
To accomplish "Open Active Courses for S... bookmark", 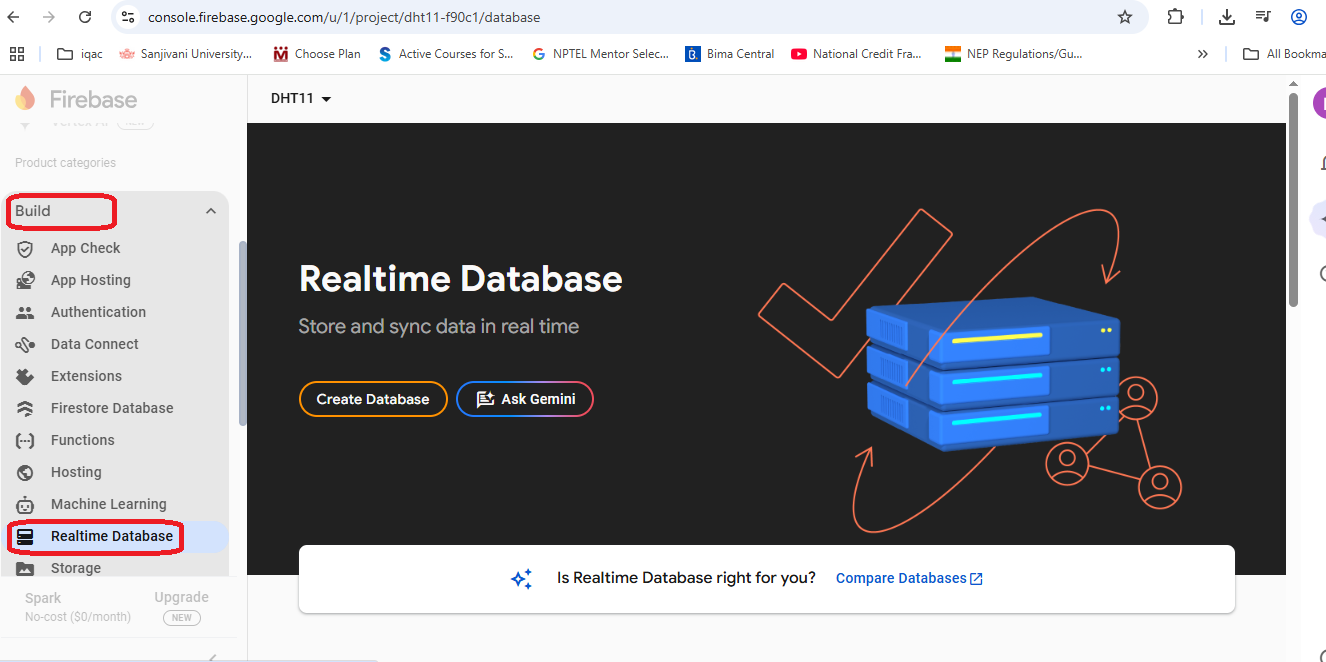I will [x=446, y=54].
